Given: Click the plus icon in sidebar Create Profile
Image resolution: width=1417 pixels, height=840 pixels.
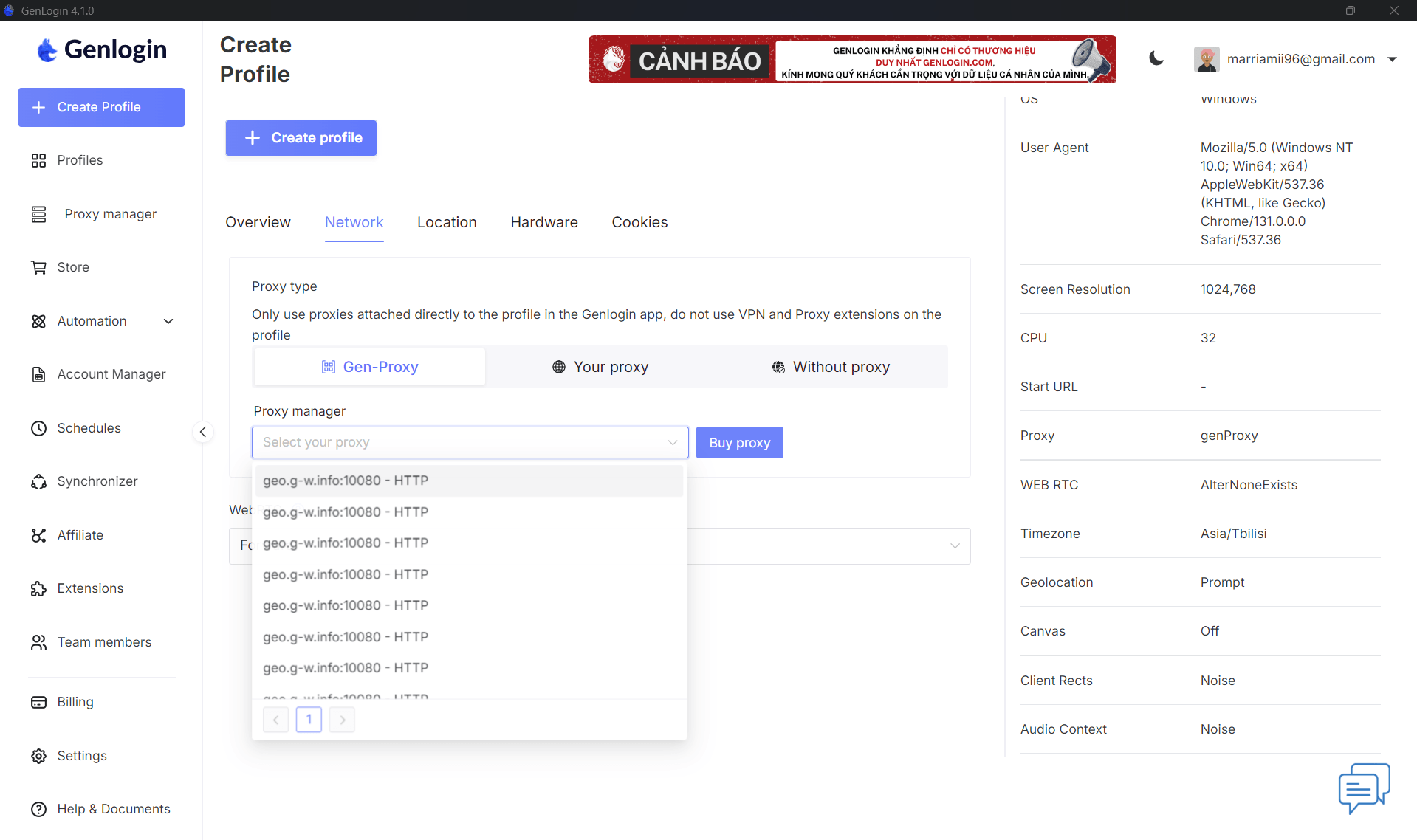Looking at the screenshot, I should point(39,107).
